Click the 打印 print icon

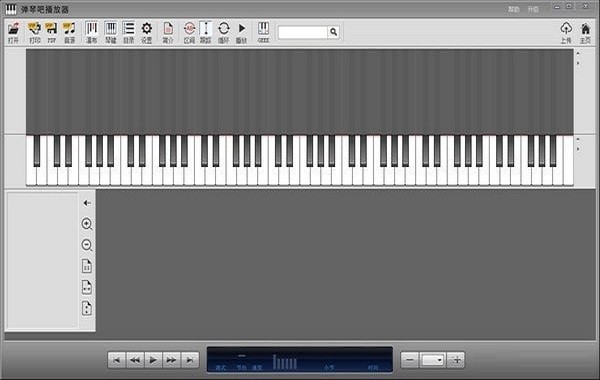(34, 32)
